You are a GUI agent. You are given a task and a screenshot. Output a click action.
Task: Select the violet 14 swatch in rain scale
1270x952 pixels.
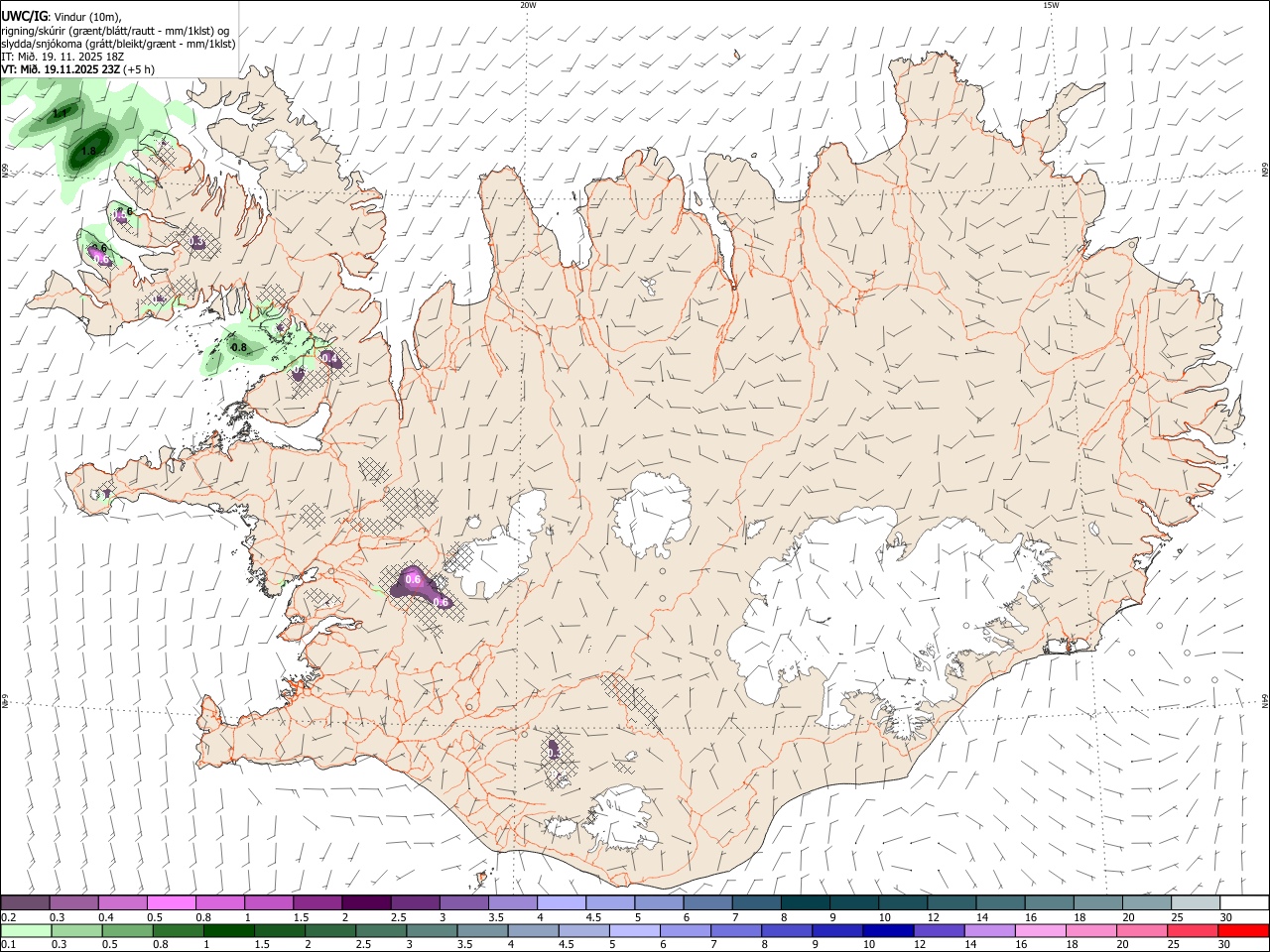tap(989, 931)
